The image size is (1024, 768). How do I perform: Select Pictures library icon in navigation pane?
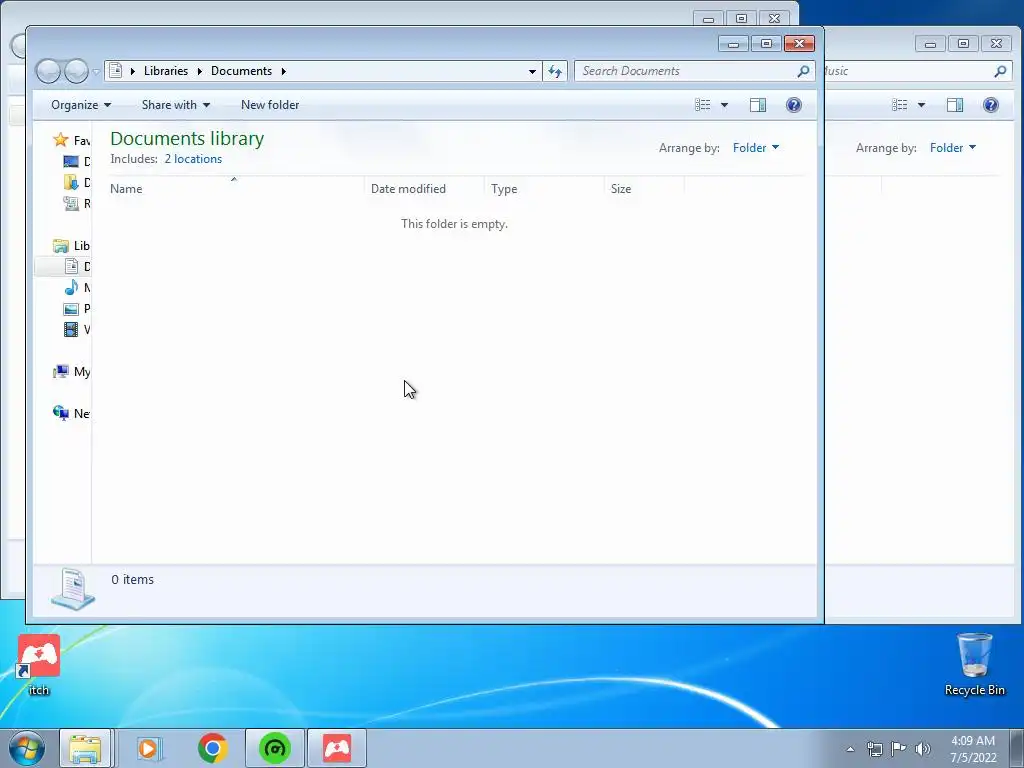click(71, 308)
